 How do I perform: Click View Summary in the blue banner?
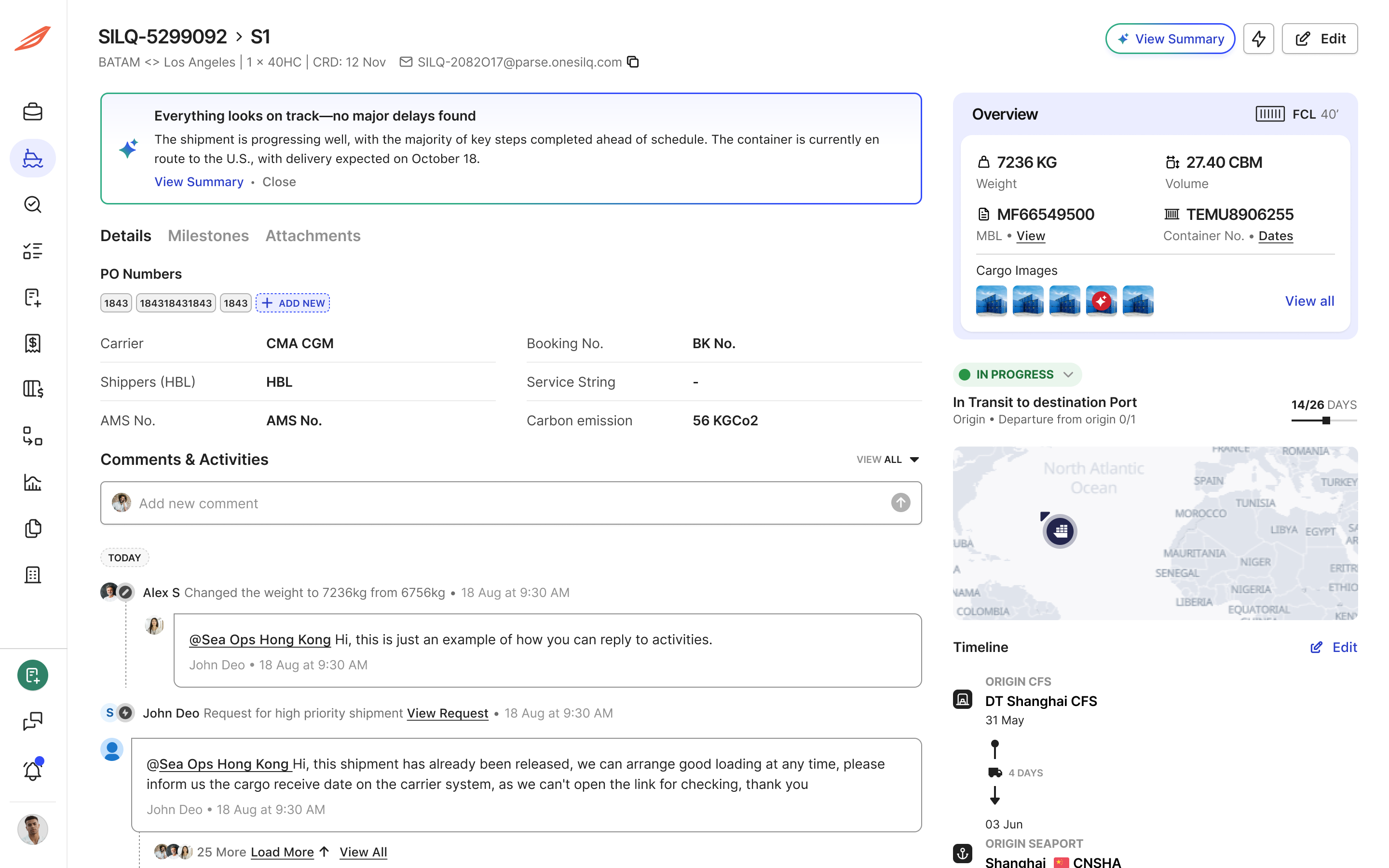pyautogui.click(x=199, y=182)
